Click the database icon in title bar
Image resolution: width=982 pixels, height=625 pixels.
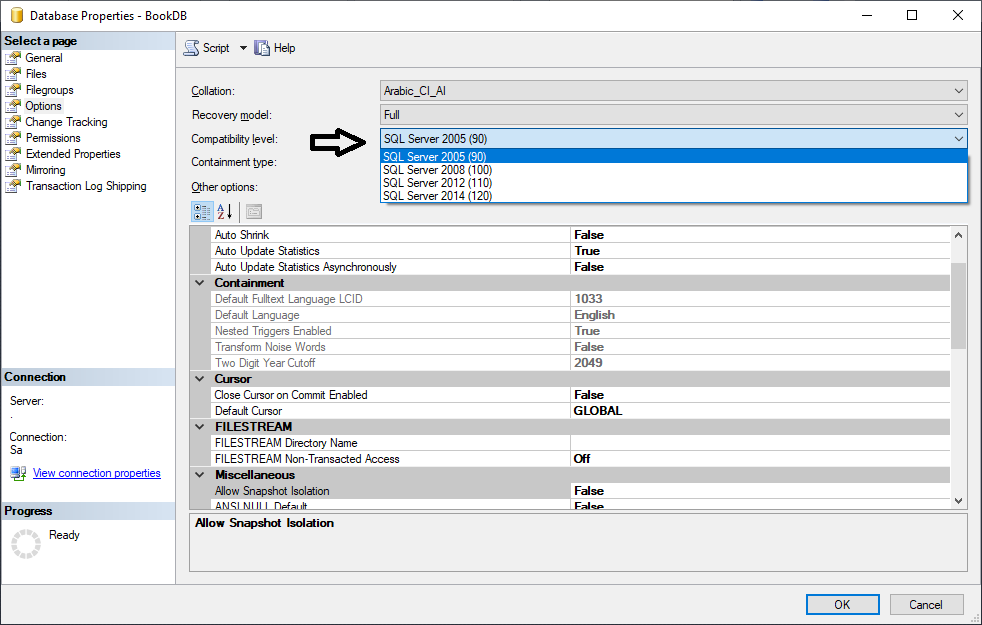tap(16, 15)
